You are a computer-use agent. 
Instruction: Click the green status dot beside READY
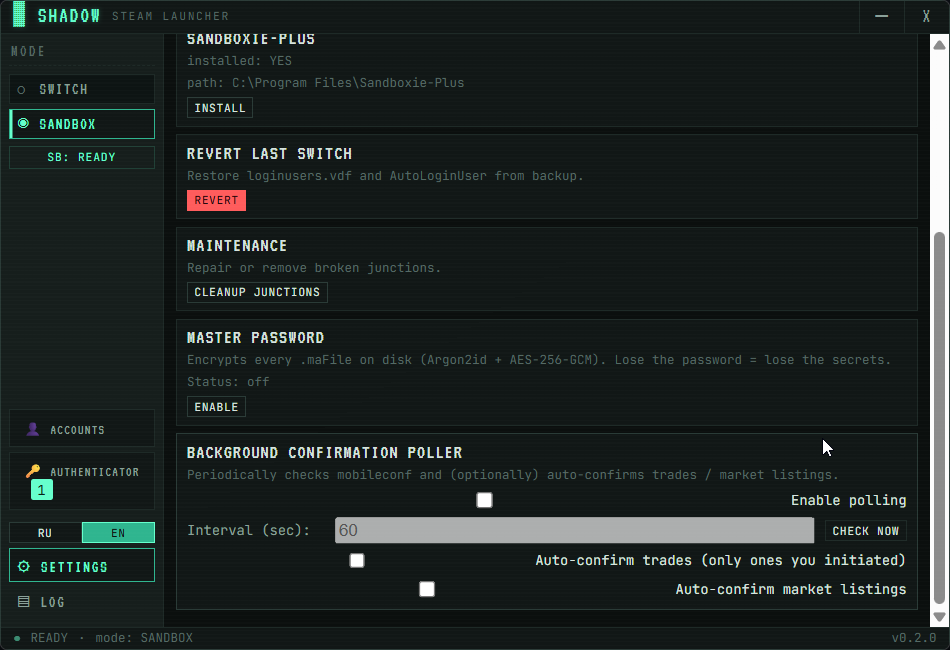pyautogui.click(x=17, y=638)
